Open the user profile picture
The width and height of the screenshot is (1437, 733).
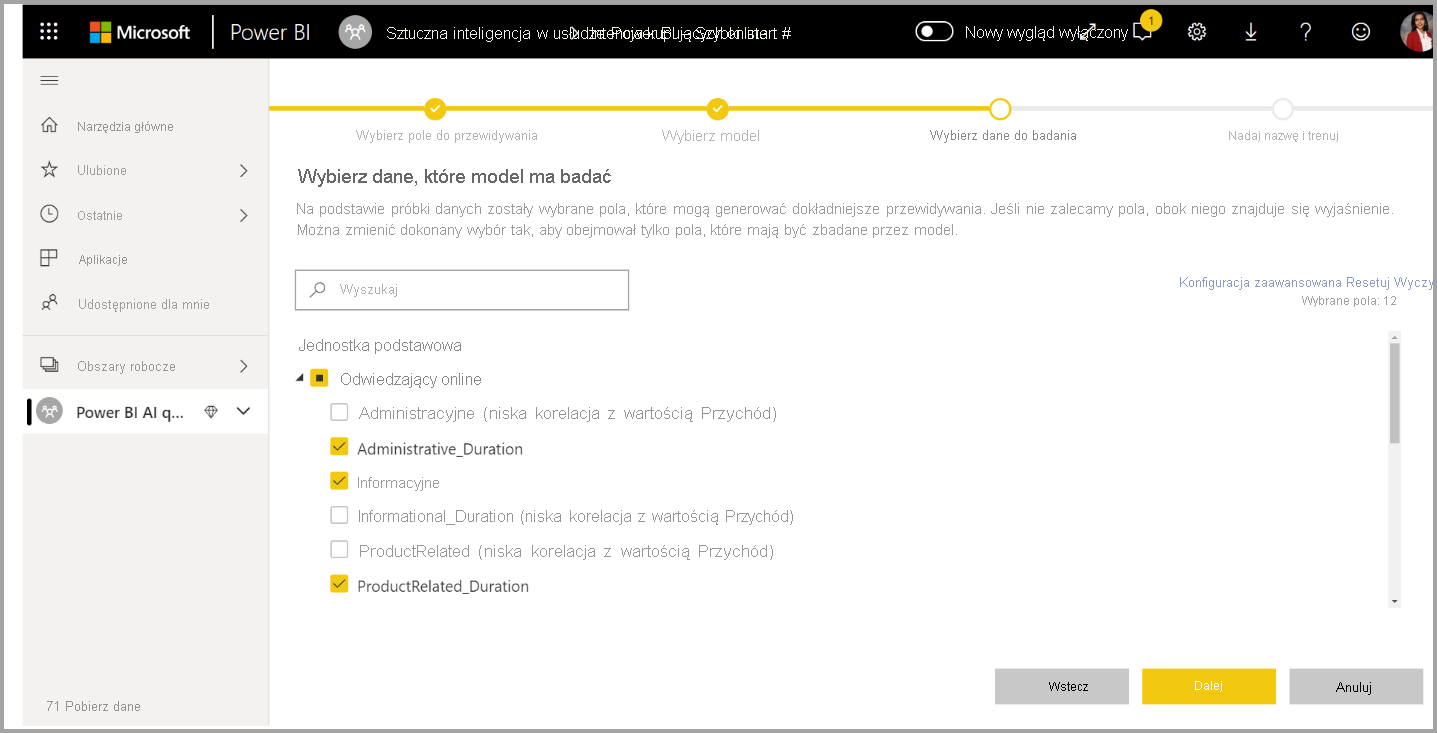[1417, 32]
